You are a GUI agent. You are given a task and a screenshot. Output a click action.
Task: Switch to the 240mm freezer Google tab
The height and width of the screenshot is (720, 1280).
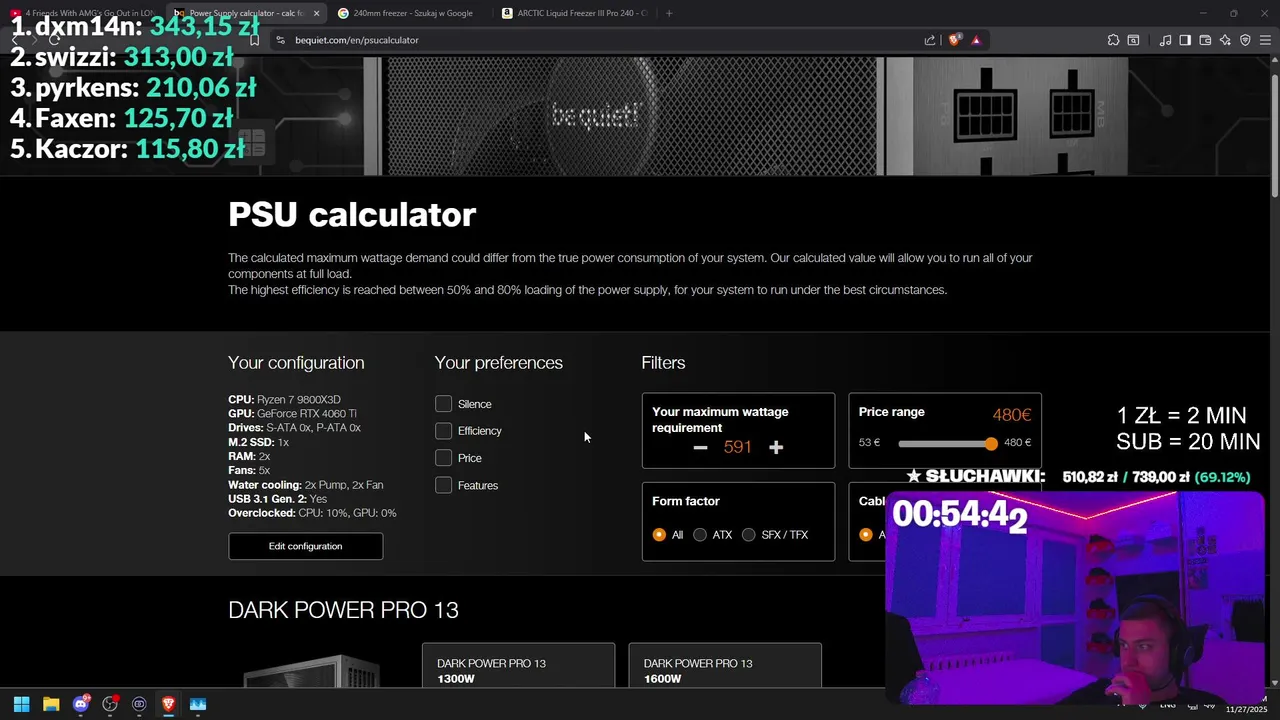pyautogui.click(x=410, y=13)
